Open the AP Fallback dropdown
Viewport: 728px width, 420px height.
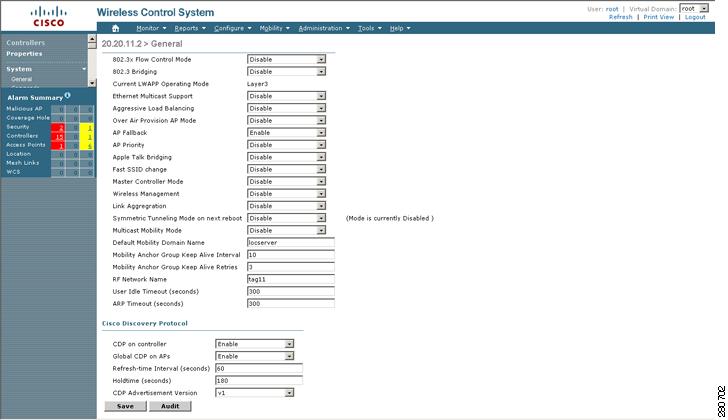pos(286,133)
